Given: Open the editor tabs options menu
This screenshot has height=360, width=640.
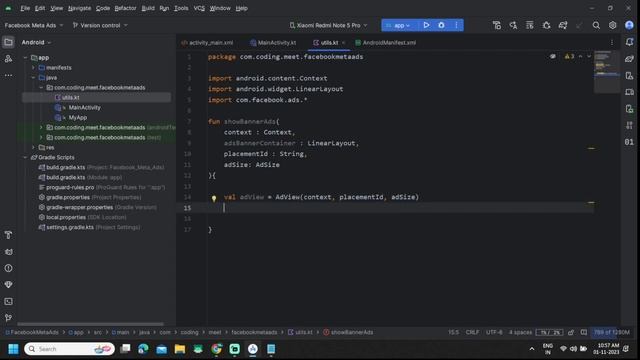Looking at the screenshot, I should [611, 42].
